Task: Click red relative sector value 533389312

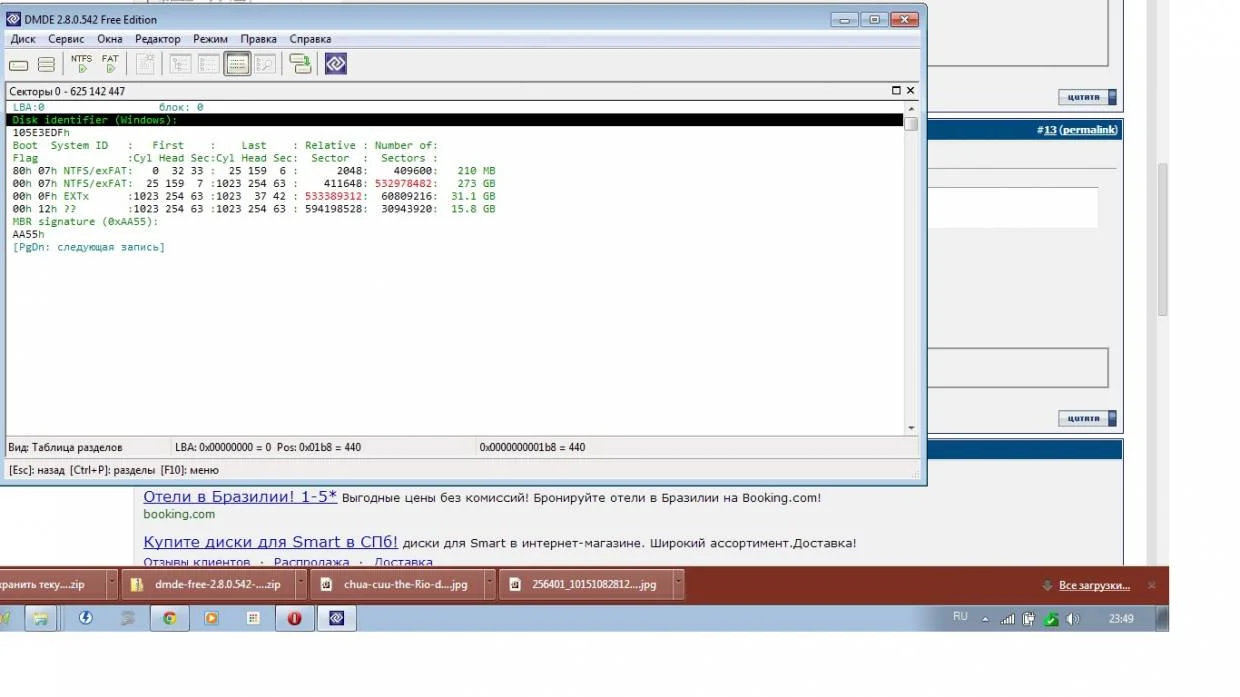Action: click(x=333, y=197)
